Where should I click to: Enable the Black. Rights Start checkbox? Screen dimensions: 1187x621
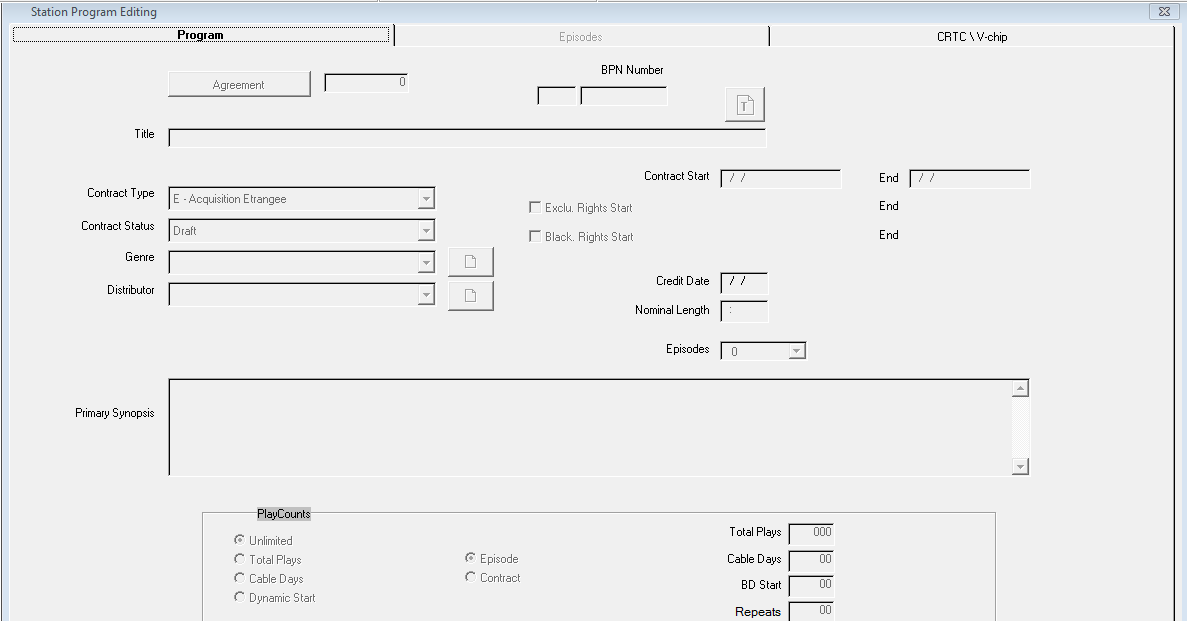click(535, 237)
